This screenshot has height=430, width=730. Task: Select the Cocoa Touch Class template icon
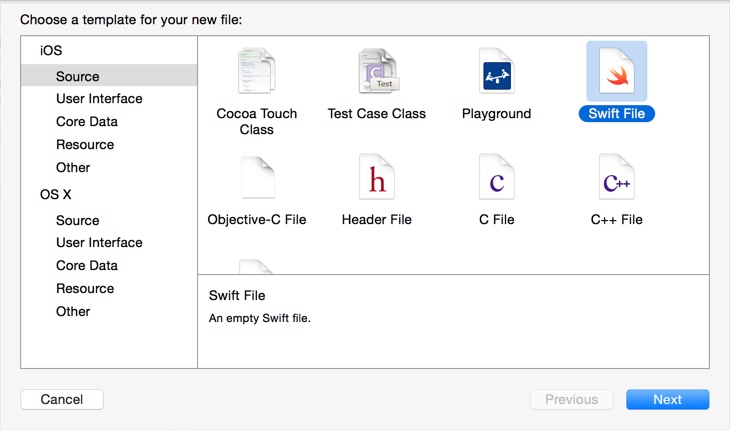[257, 71]
